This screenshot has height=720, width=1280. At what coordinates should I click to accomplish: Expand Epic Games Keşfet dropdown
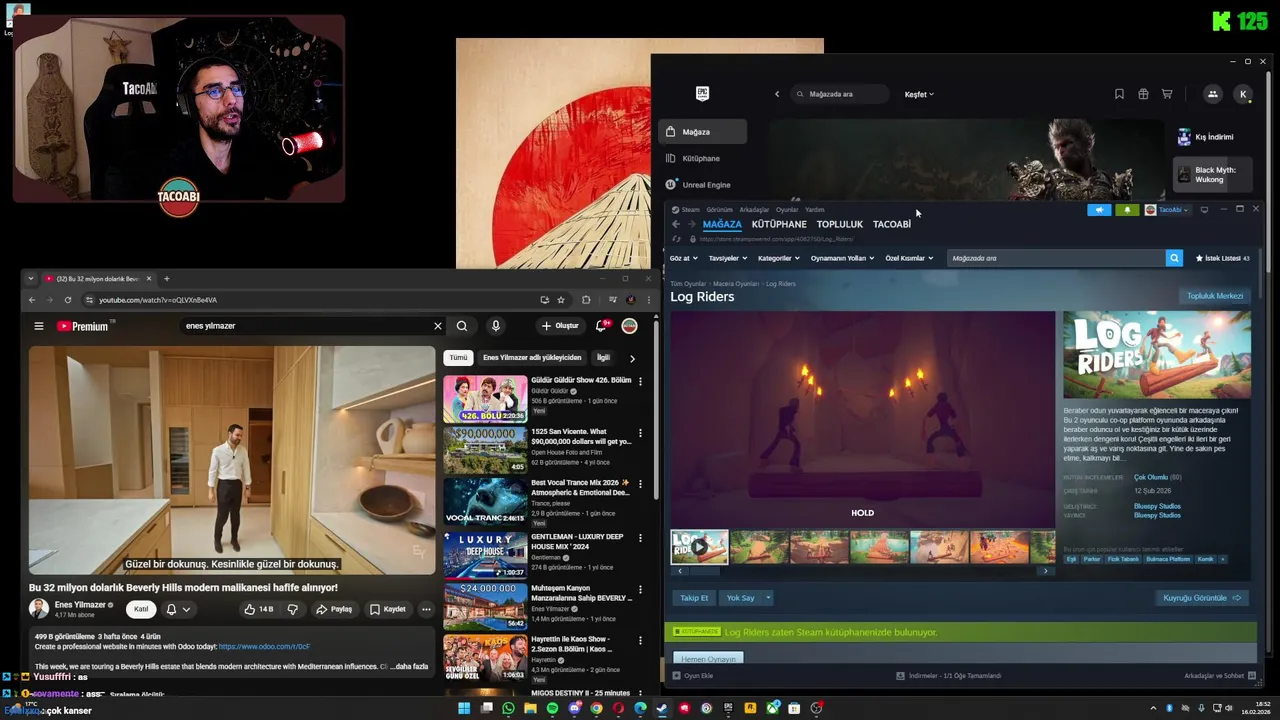tap(919, 94)
